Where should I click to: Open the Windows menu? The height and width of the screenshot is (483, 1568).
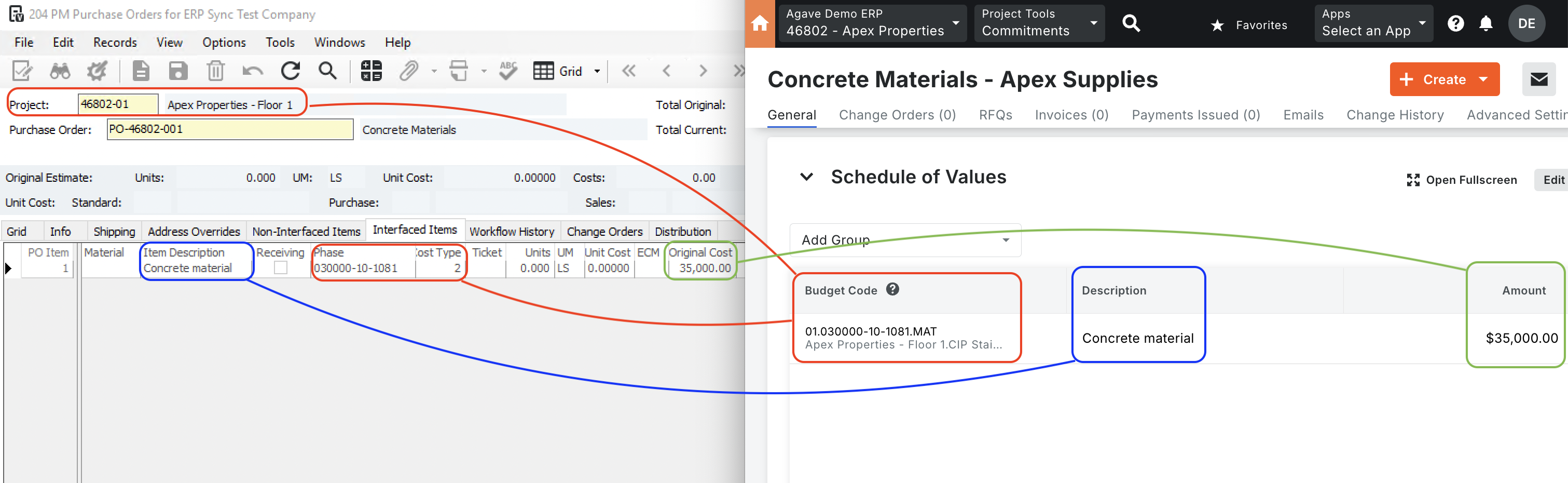click(x=339, y=42)
